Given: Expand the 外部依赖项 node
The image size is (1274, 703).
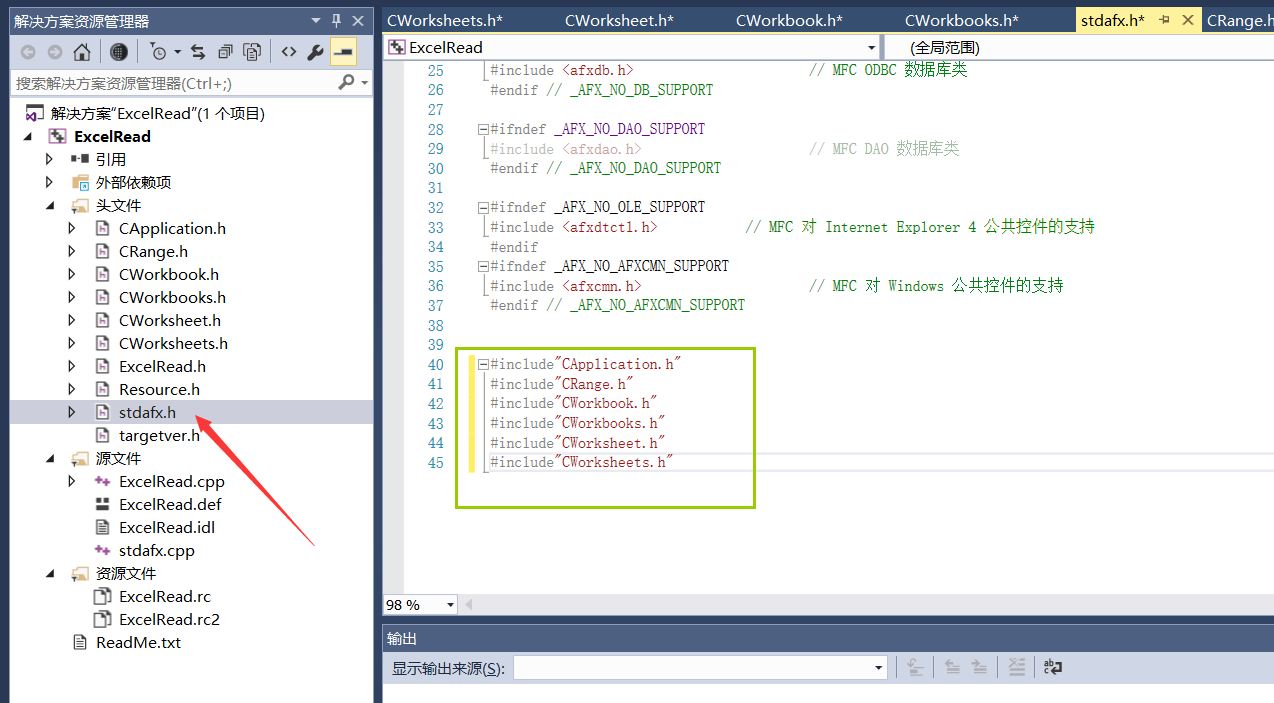Looking at the screenshot, I should pos(49,182).
